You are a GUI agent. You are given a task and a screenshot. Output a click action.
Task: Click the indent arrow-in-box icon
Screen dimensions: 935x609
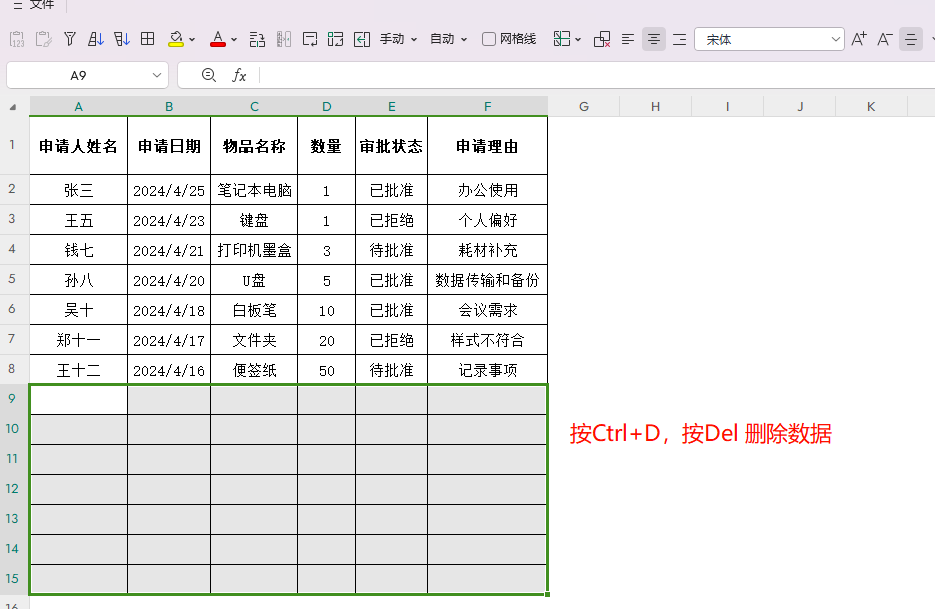[361, 39]
